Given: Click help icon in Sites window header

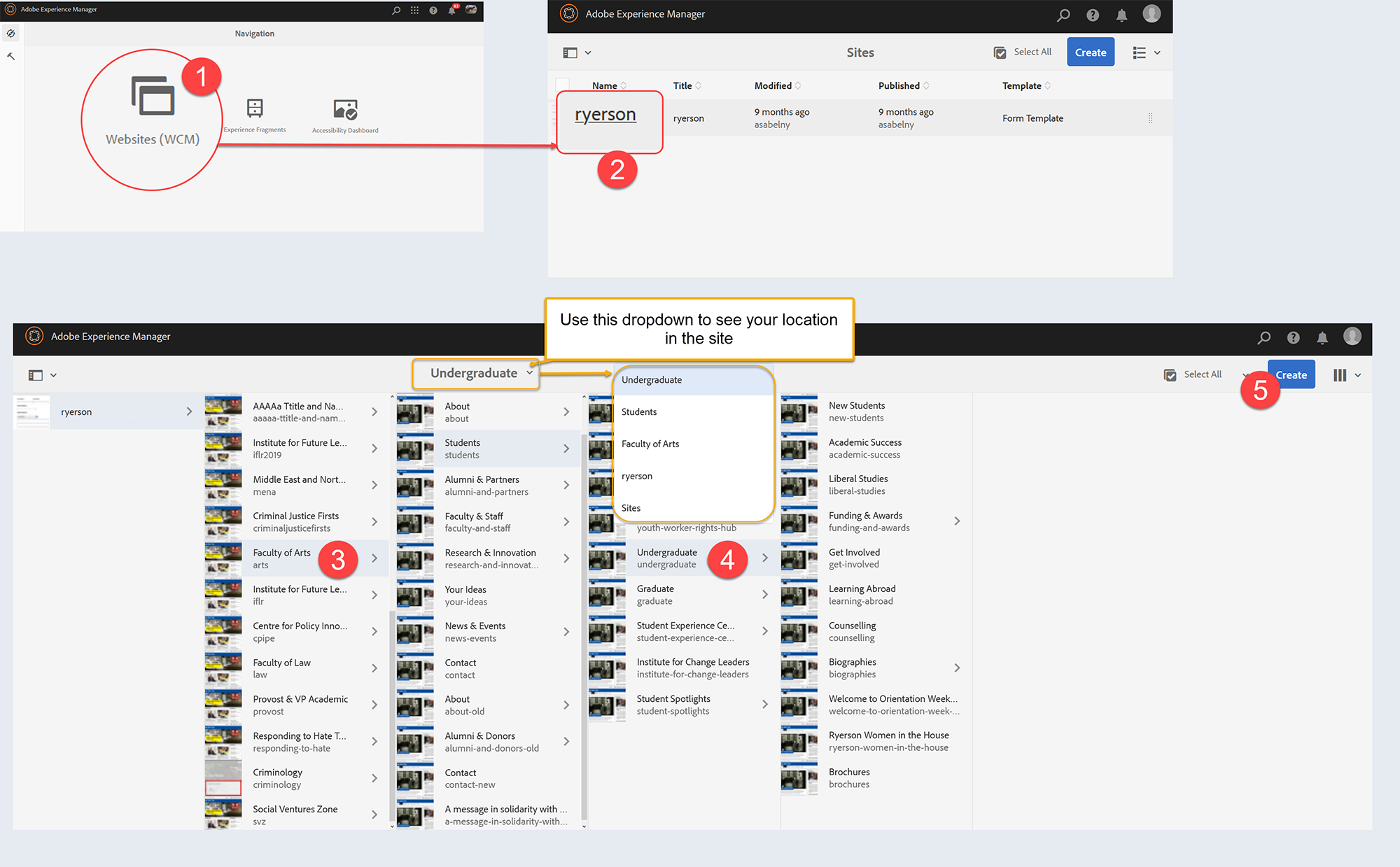Looking at the screenshot, I should point(1093,15).
